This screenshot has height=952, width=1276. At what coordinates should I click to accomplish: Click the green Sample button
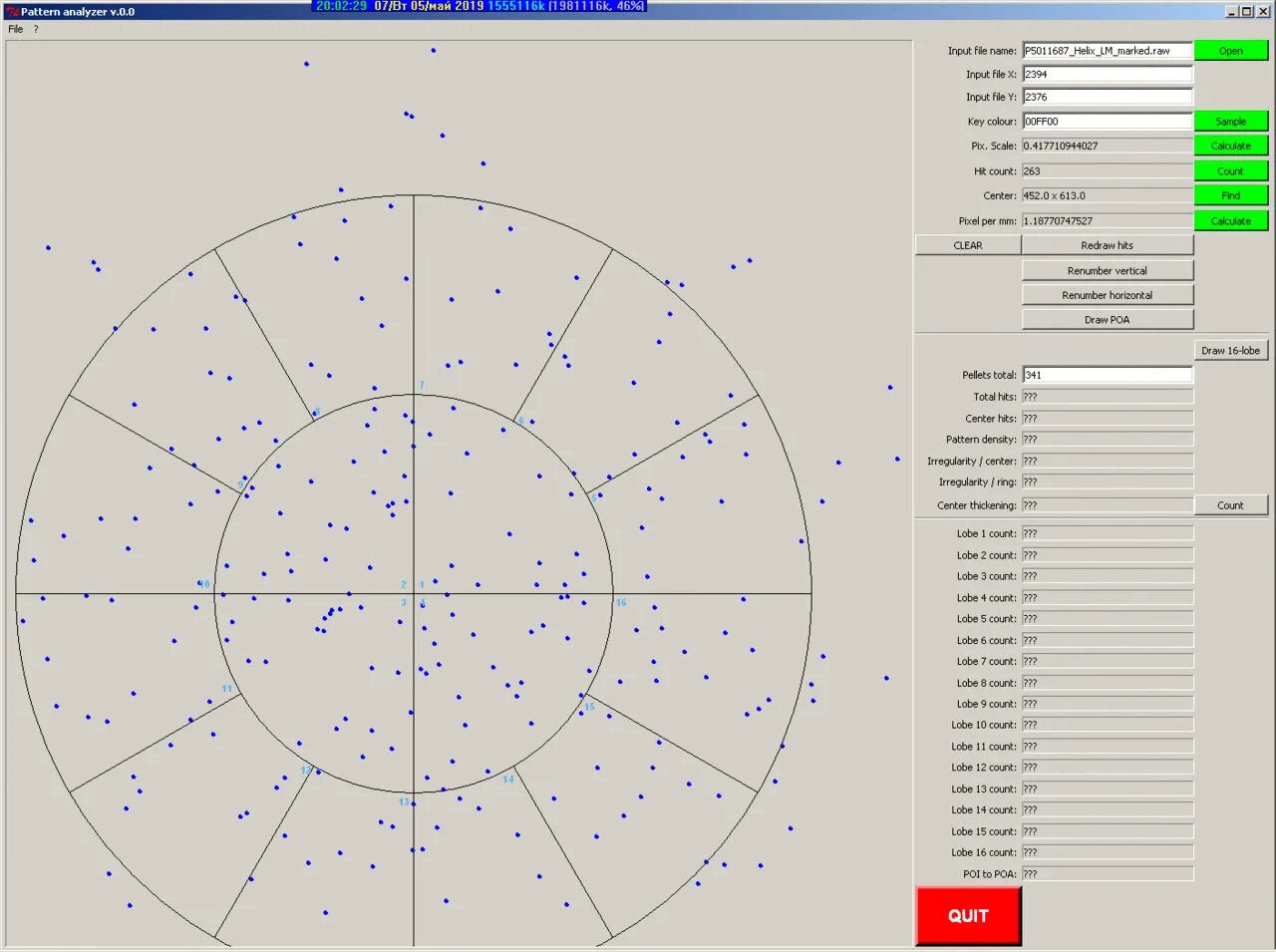pyautogui.click(x=1231, y=122)
